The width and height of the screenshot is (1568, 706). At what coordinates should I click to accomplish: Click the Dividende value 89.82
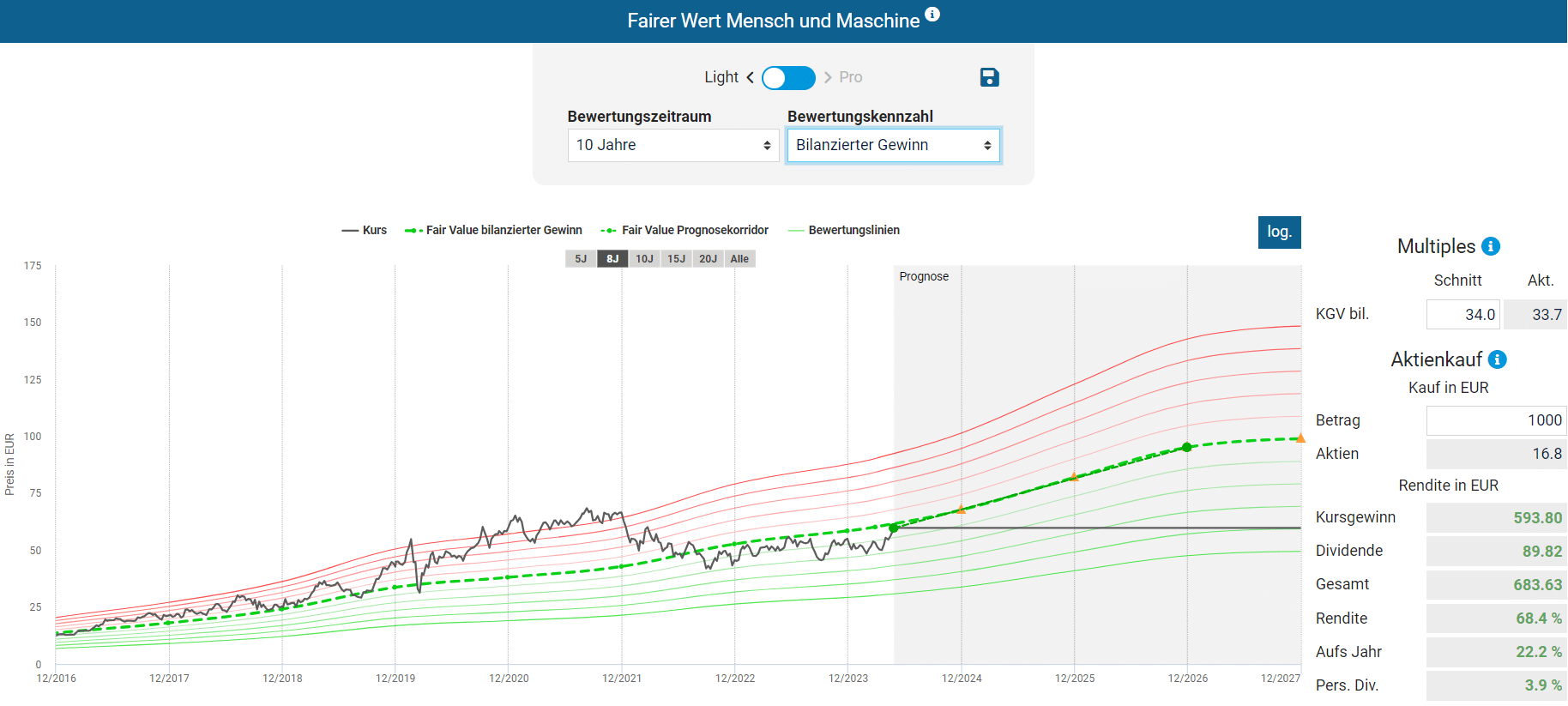(x=1496, y=552)
